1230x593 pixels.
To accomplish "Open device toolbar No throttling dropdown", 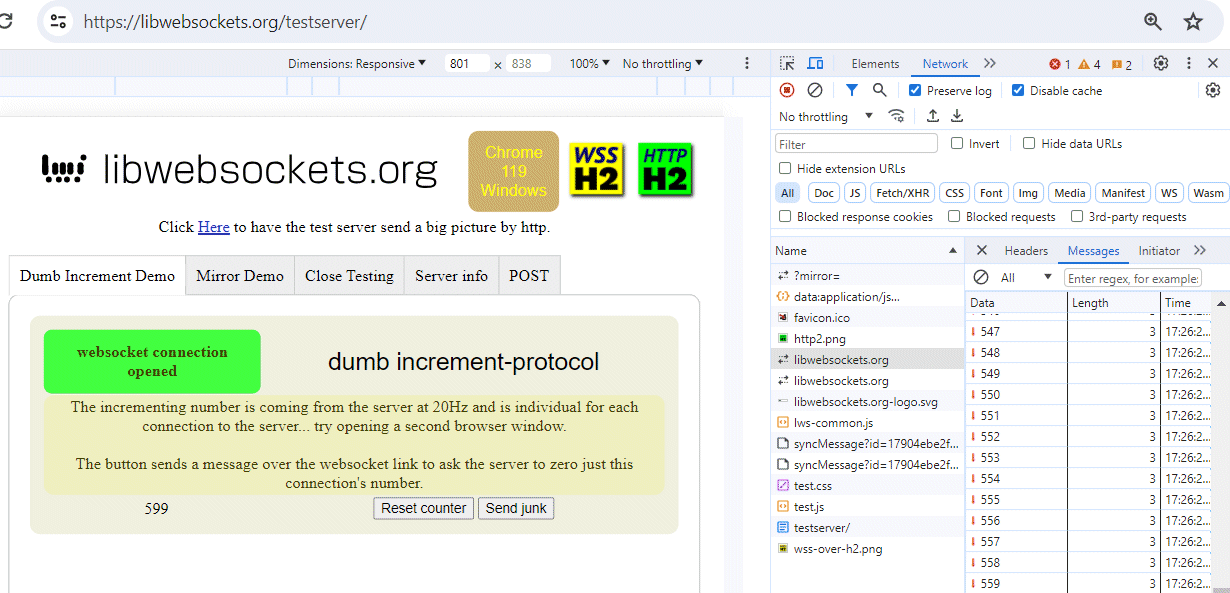I will [663, 64].
